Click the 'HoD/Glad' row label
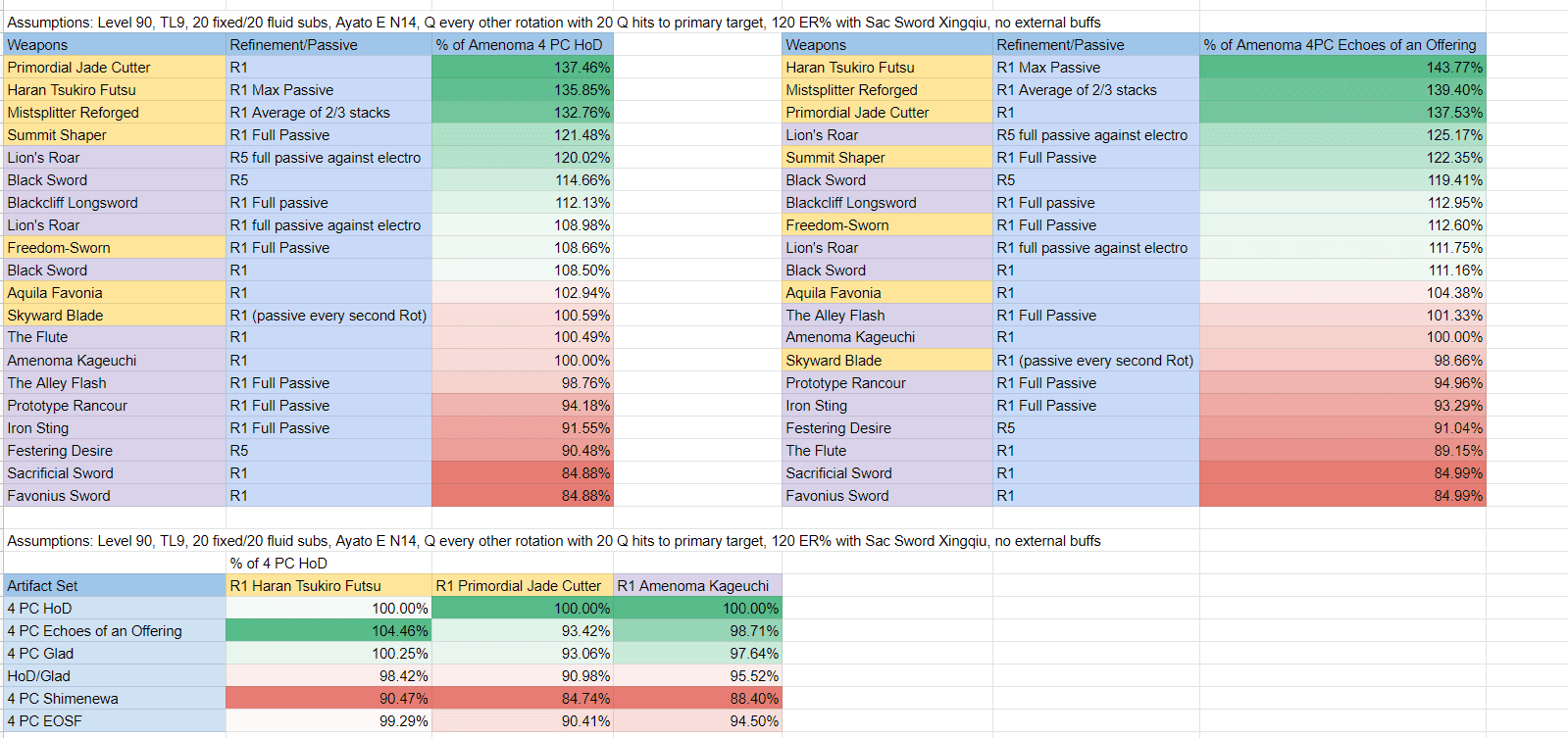The image size is (1568, 738). tap(114, 676)
